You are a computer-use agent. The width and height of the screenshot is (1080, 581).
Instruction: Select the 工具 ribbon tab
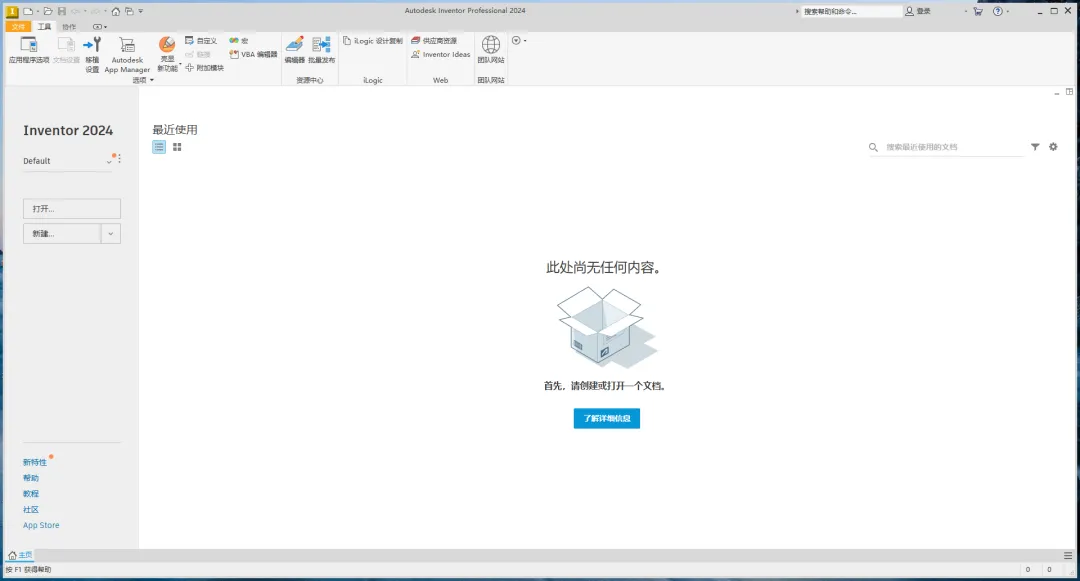point(44,27)
